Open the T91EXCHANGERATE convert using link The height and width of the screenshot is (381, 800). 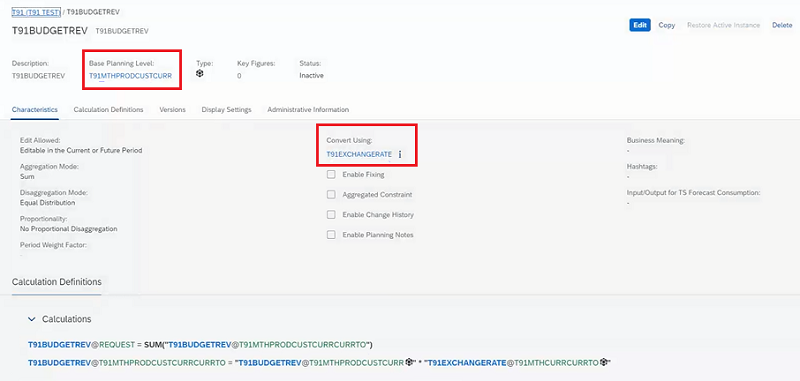(359, 154)
